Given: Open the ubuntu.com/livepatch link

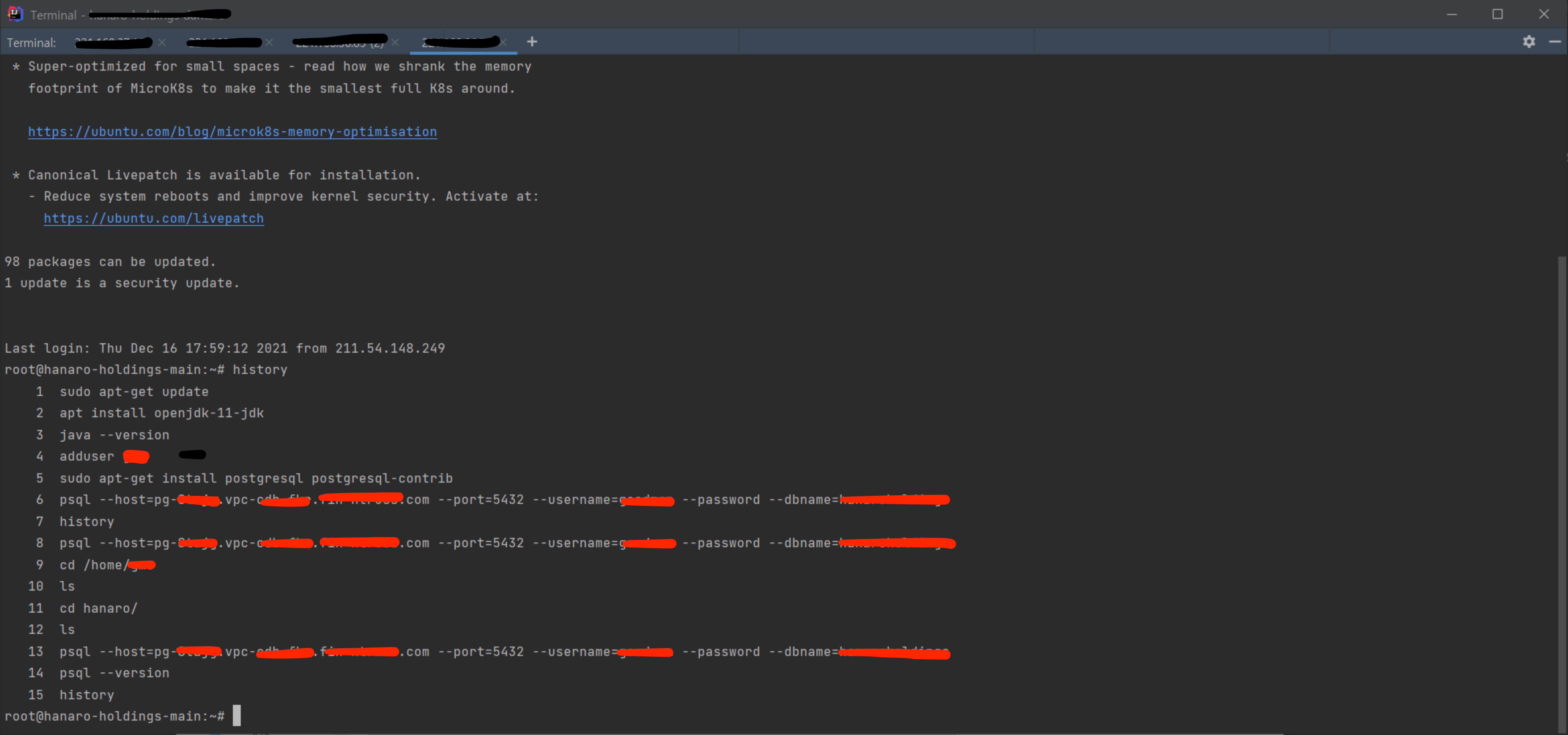Looking at the screenshot, I should tap(154, 218).
